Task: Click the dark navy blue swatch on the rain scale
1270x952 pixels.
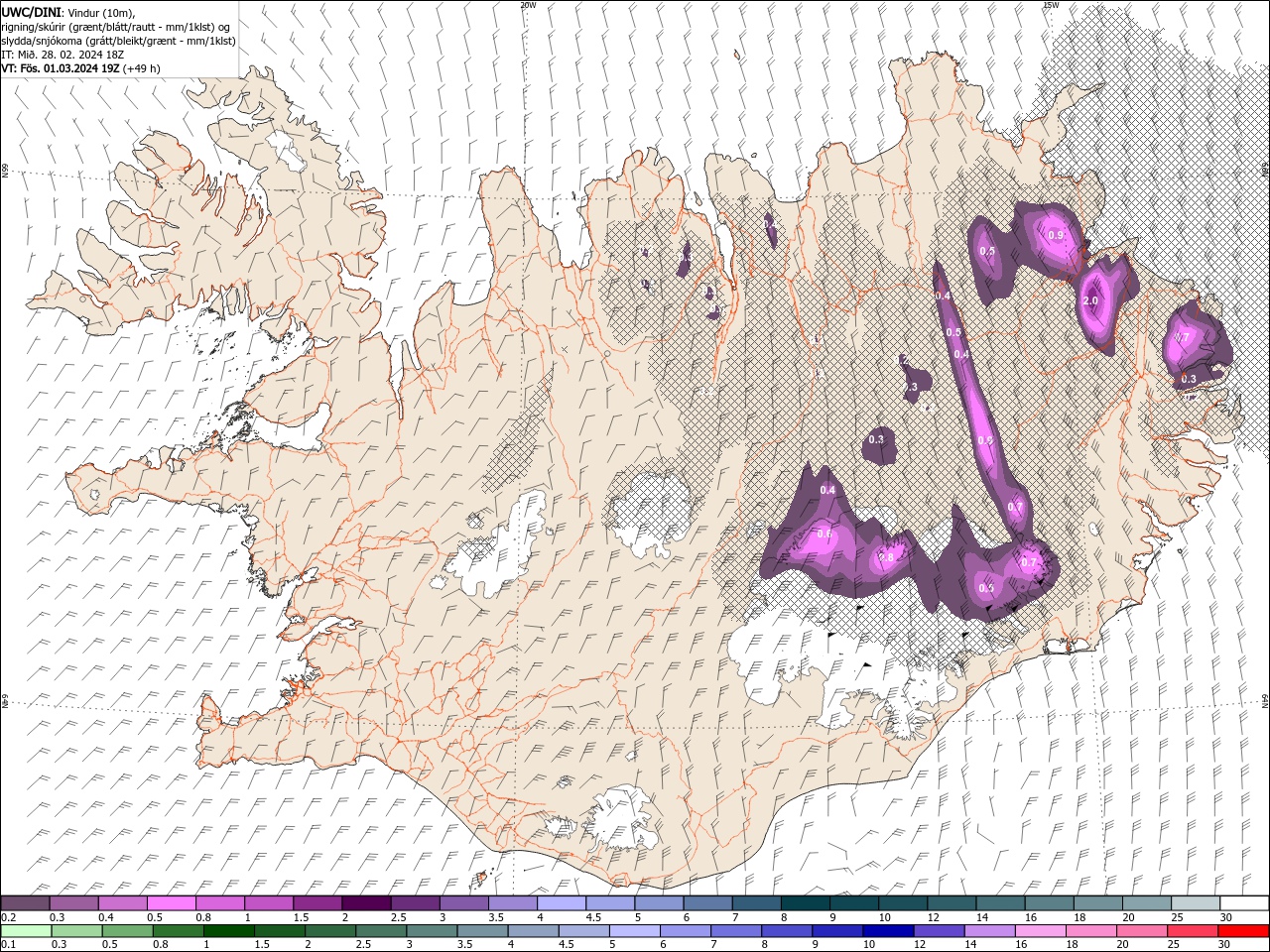Action: pyautogui.click(x=888, y=931)
